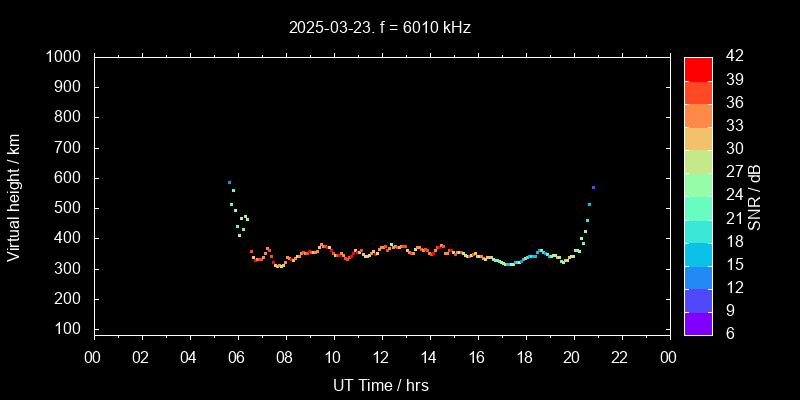
Task: Click the yellow-green 27–30 dB colorbar segment
Action: point(698,161)
